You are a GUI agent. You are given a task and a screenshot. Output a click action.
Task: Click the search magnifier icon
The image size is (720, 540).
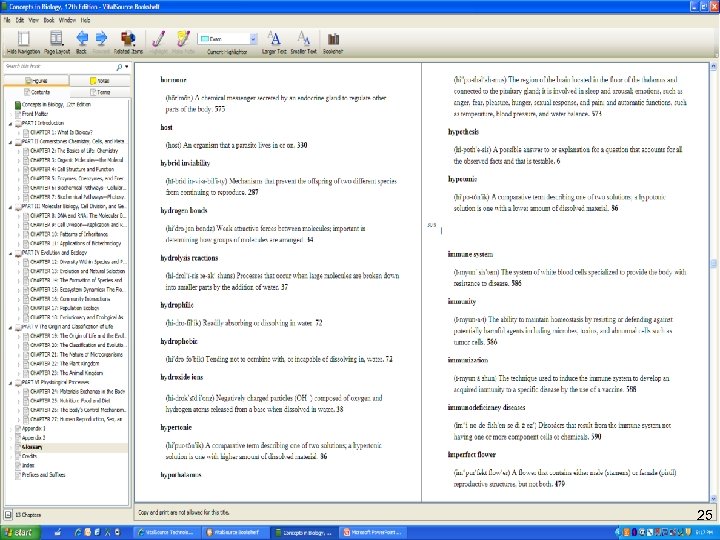point(119,67)
